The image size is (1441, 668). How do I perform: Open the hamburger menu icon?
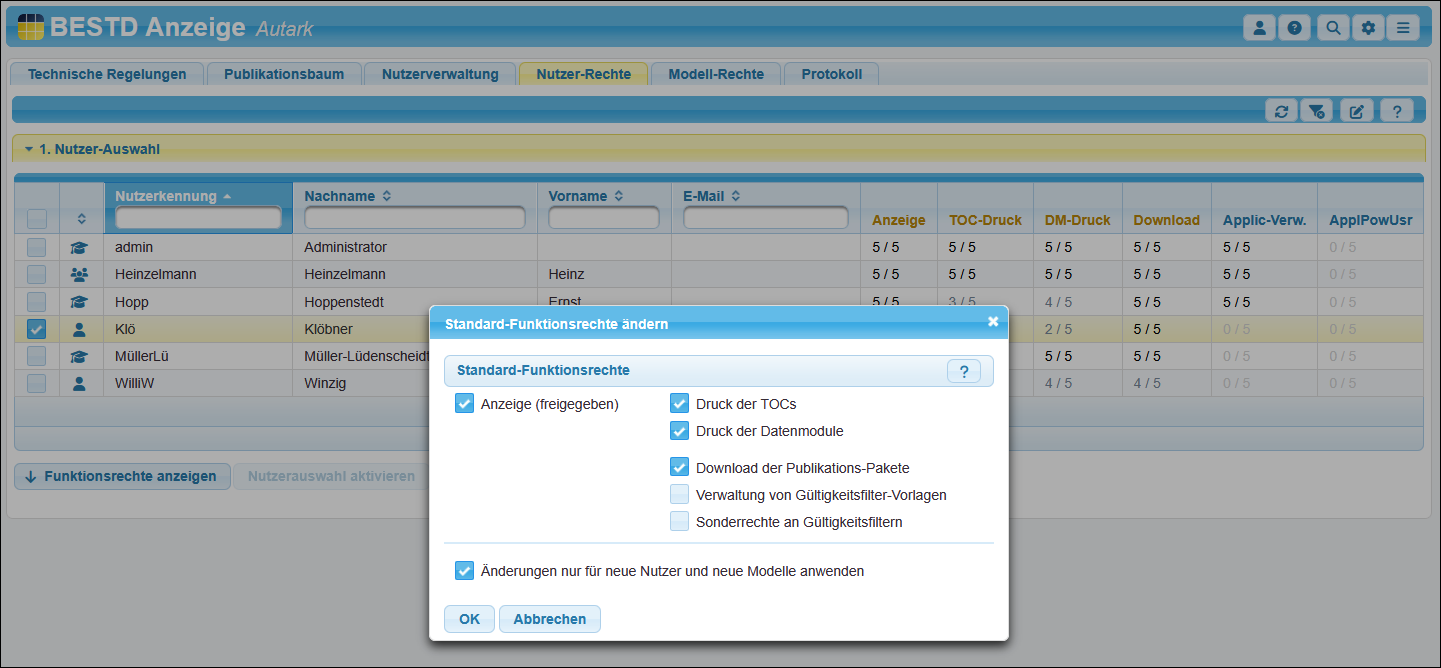point(1404,28)
